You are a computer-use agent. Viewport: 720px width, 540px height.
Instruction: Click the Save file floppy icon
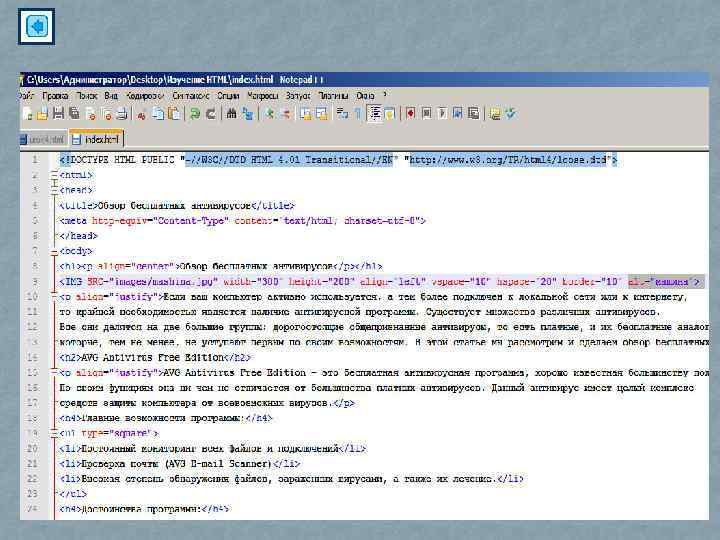tap(58, 113)
